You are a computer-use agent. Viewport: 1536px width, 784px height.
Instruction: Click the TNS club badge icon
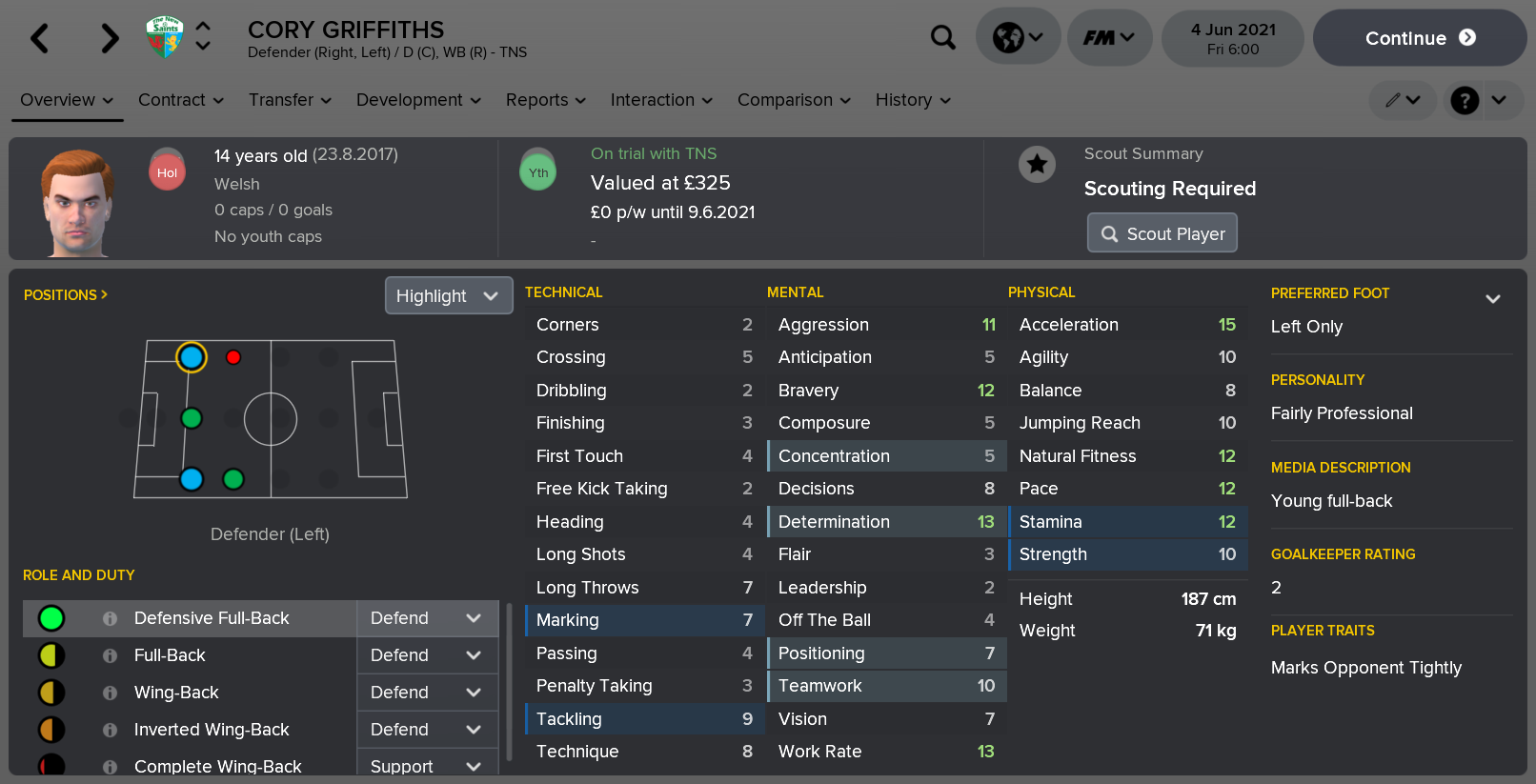(164, 37)
